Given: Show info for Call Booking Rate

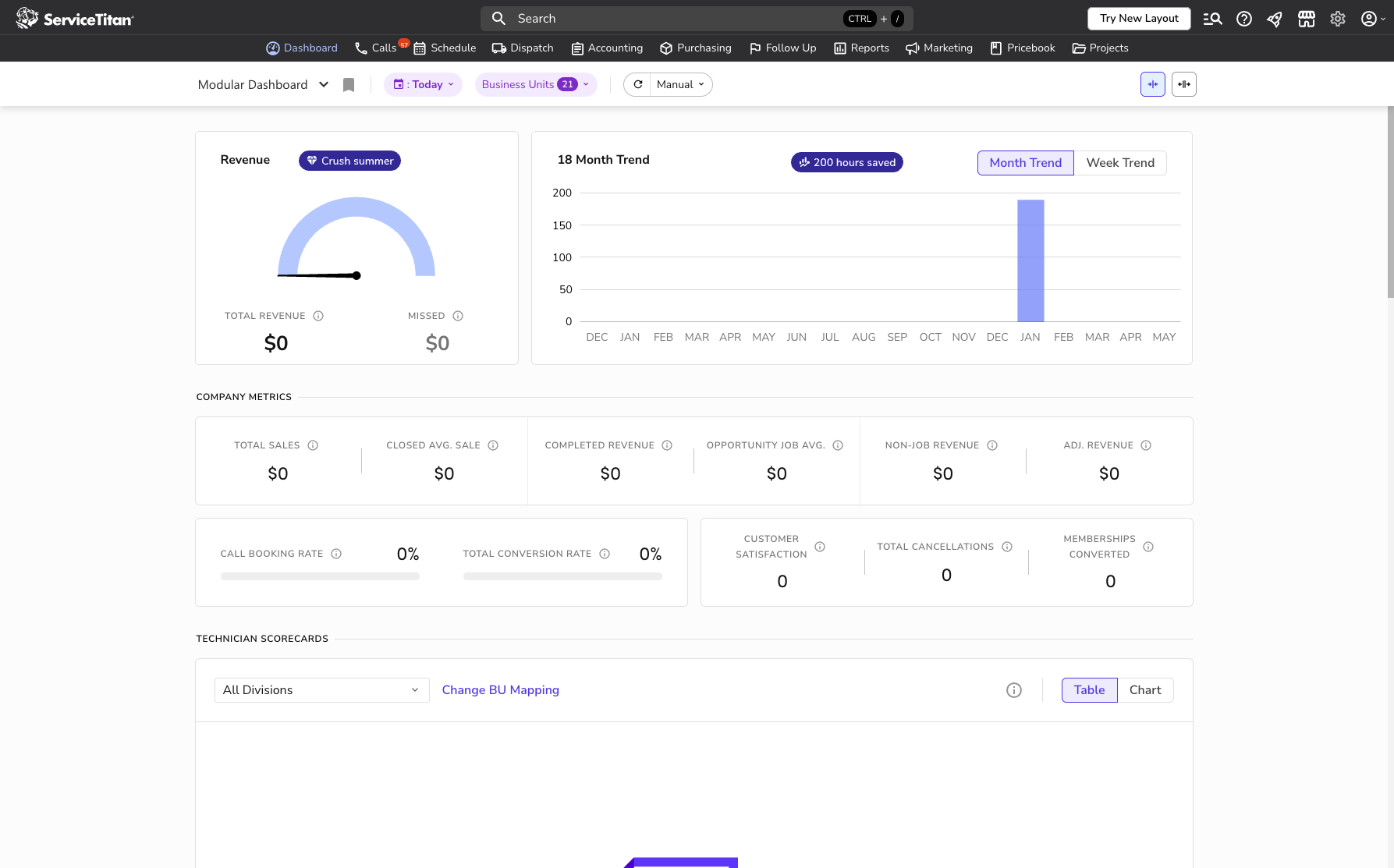Looking at the screenshot, I should [336, 554].
